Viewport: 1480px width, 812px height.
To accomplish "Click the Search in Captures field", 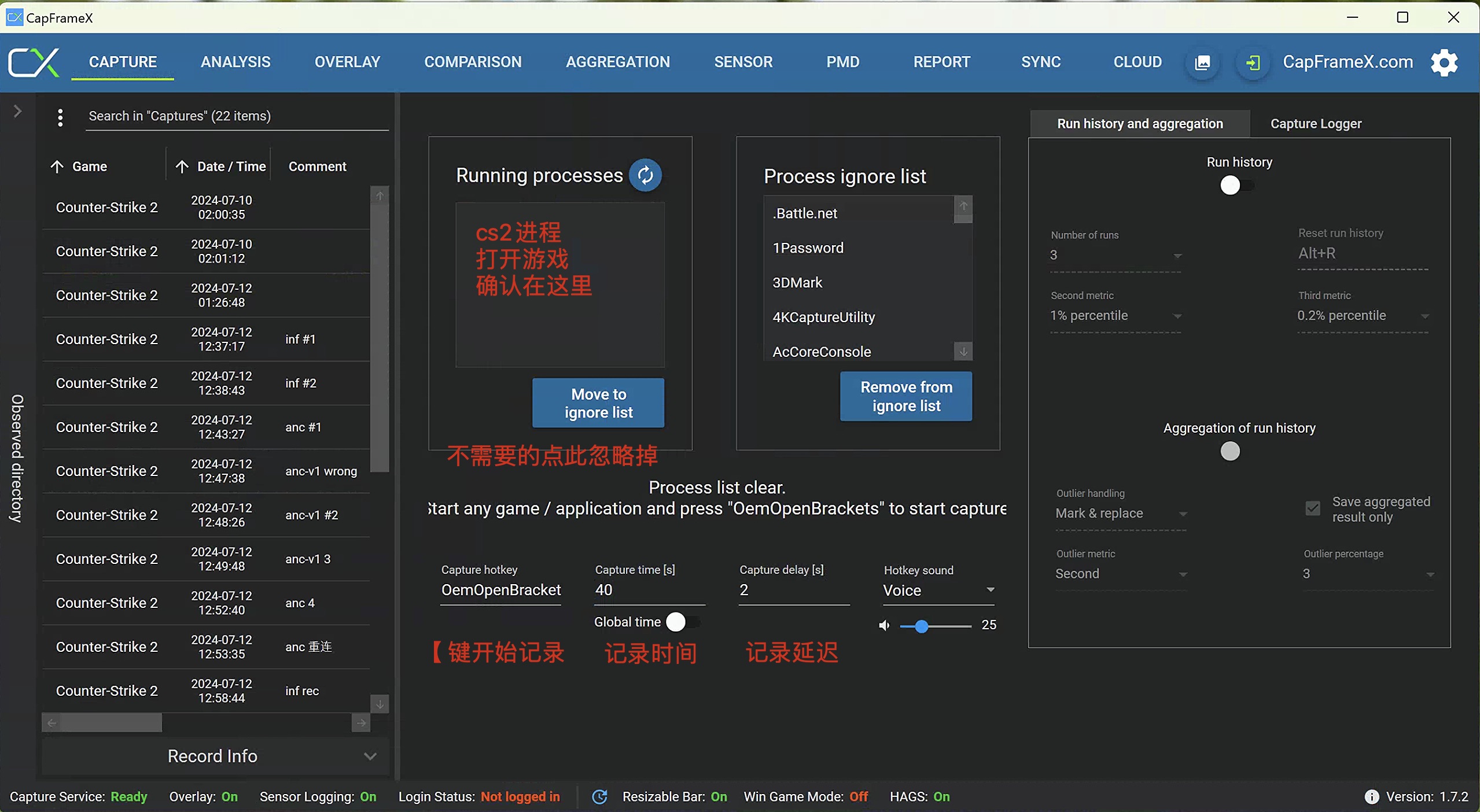I will (x=237, y=116).
